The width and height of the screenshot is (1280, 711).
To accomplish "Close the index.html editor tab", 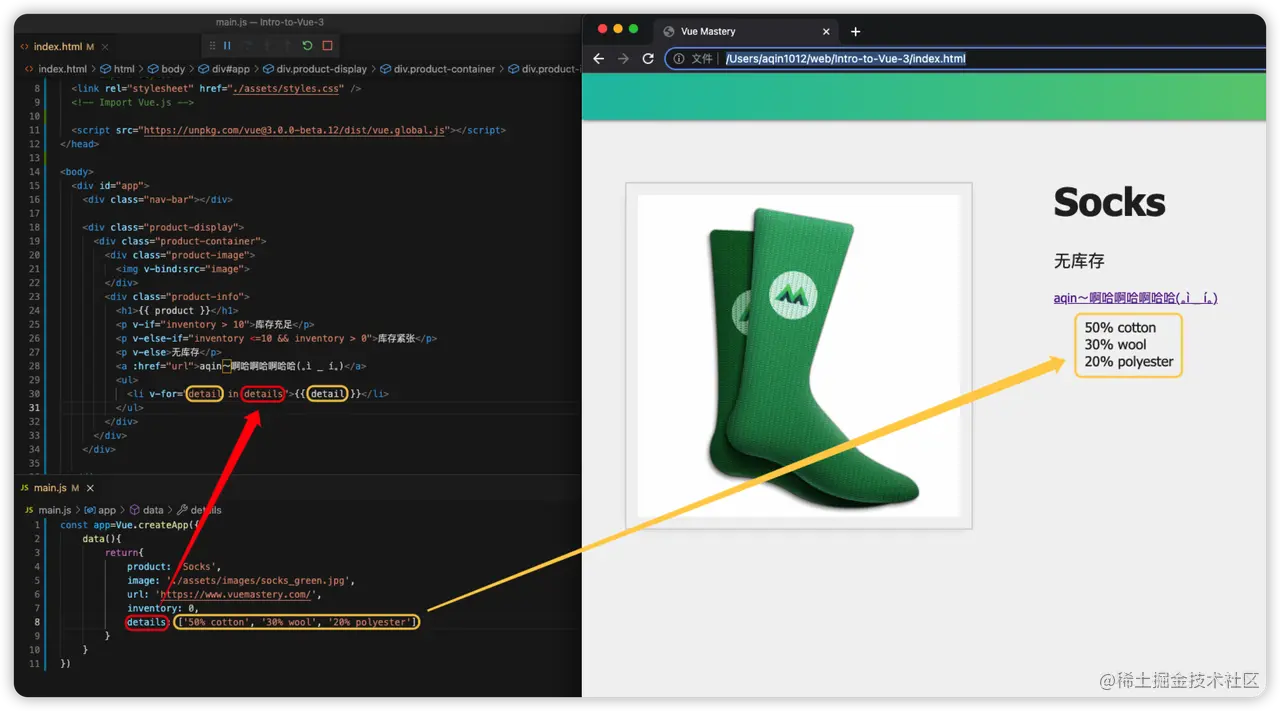I will point(106,46).
